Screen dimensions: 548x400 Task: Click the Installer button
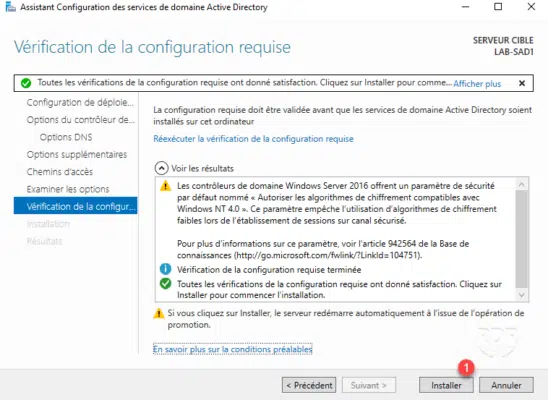tap(446, 385)
